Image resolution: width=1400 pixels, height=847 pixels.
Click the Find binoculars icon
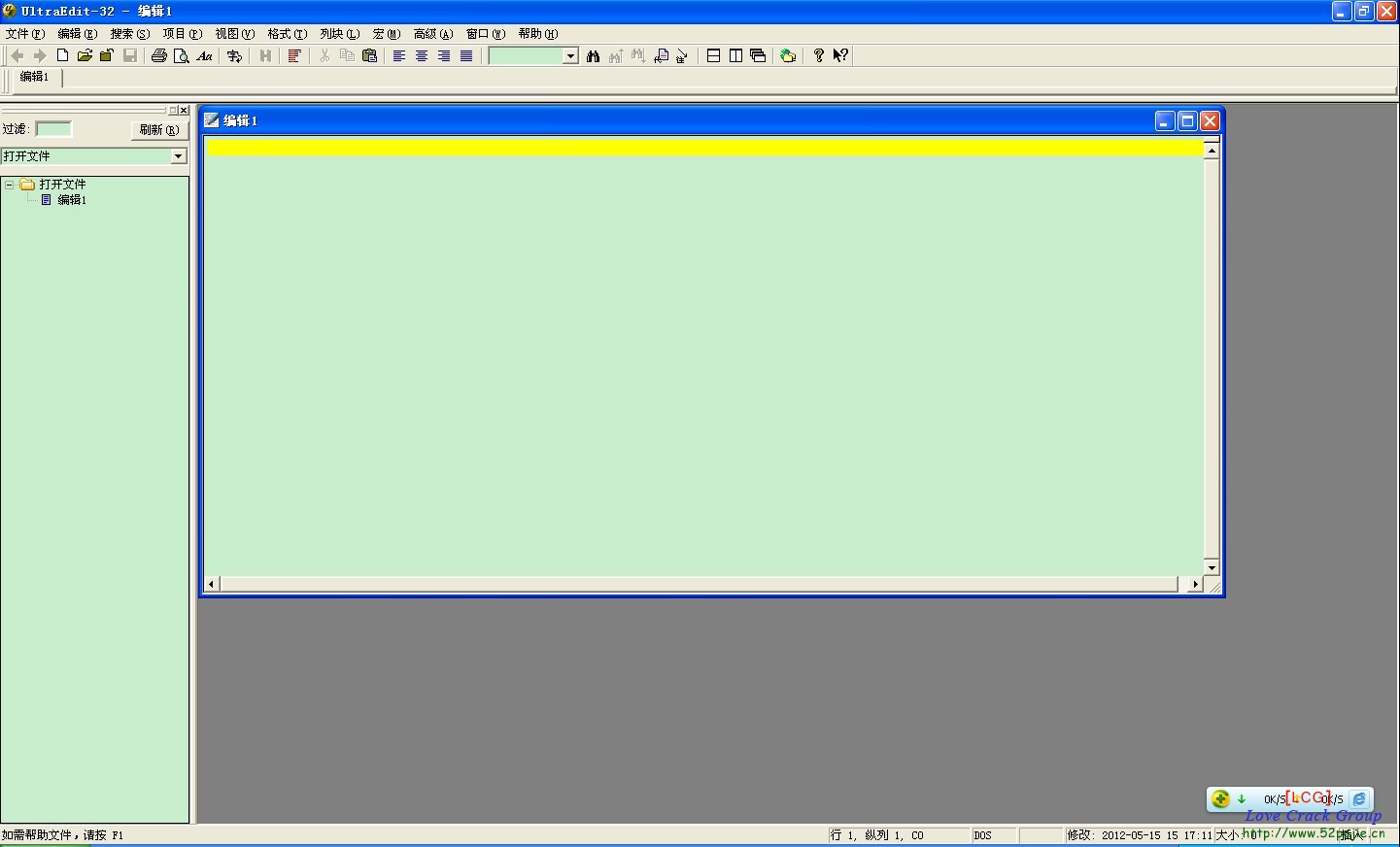click(x=593, y=56)
